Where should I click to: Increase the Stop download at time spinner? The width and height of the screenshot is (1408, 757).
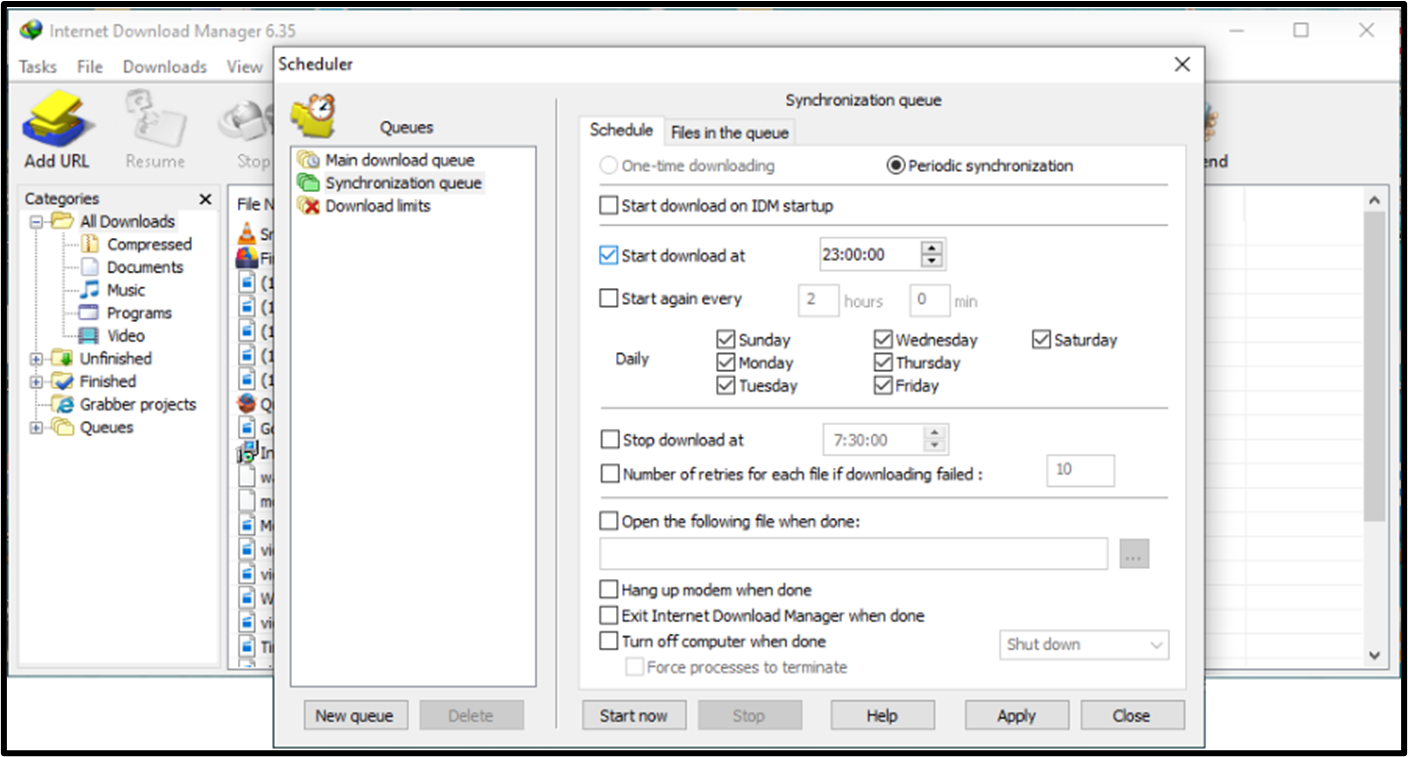coord(935,433)
